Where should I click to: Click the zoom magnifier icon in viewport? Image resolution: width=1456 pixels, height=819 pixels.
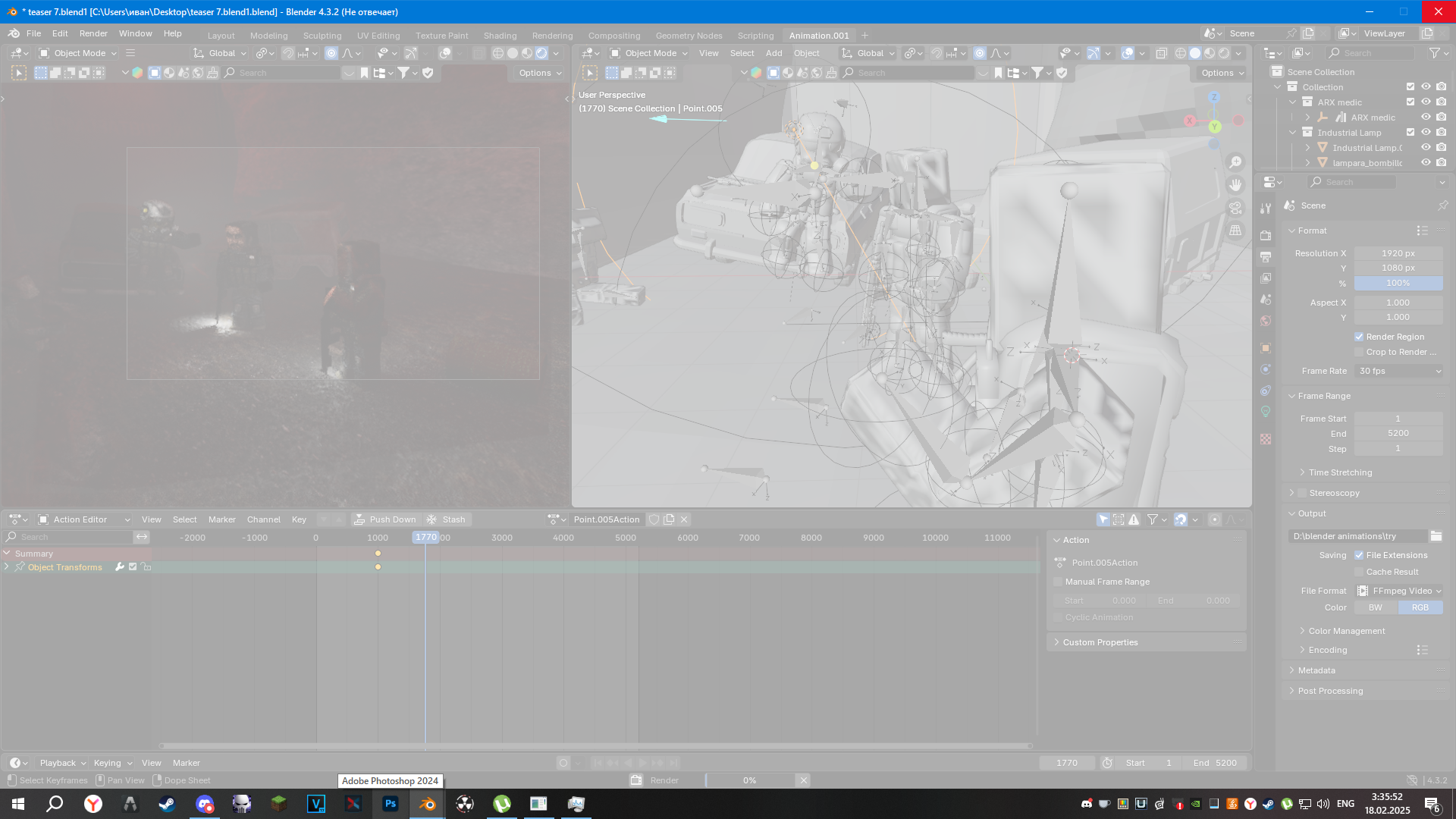tap(1235, 162)
